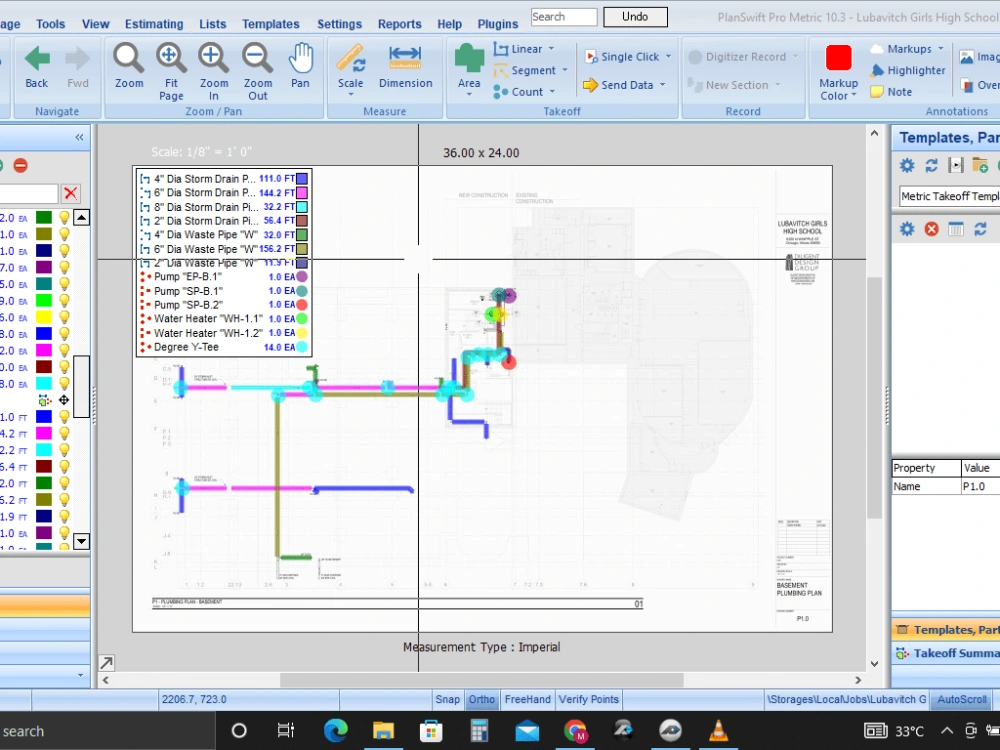Click the film strip icon in Templates toolbar

click(x=955, y=166)
